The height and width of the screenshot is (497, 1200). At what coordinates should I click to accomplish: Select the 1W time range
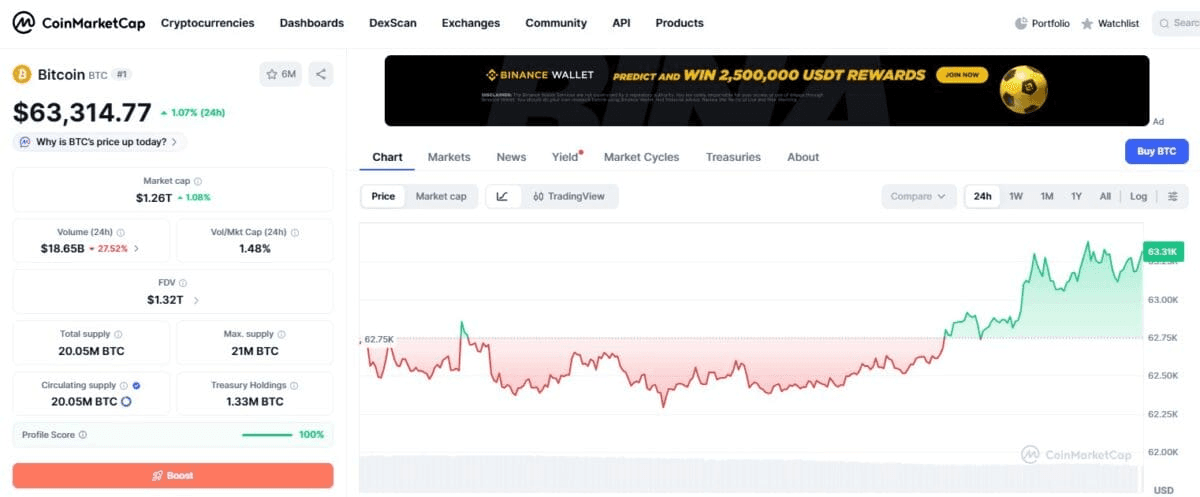[1016, 196]
